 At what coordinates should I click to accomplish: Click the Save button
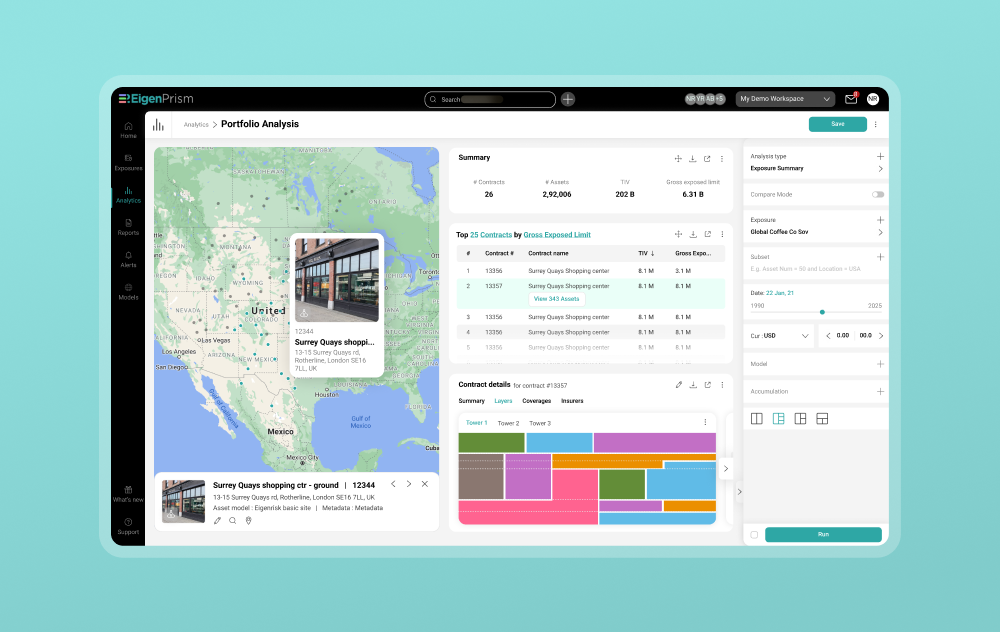point(837,124)
